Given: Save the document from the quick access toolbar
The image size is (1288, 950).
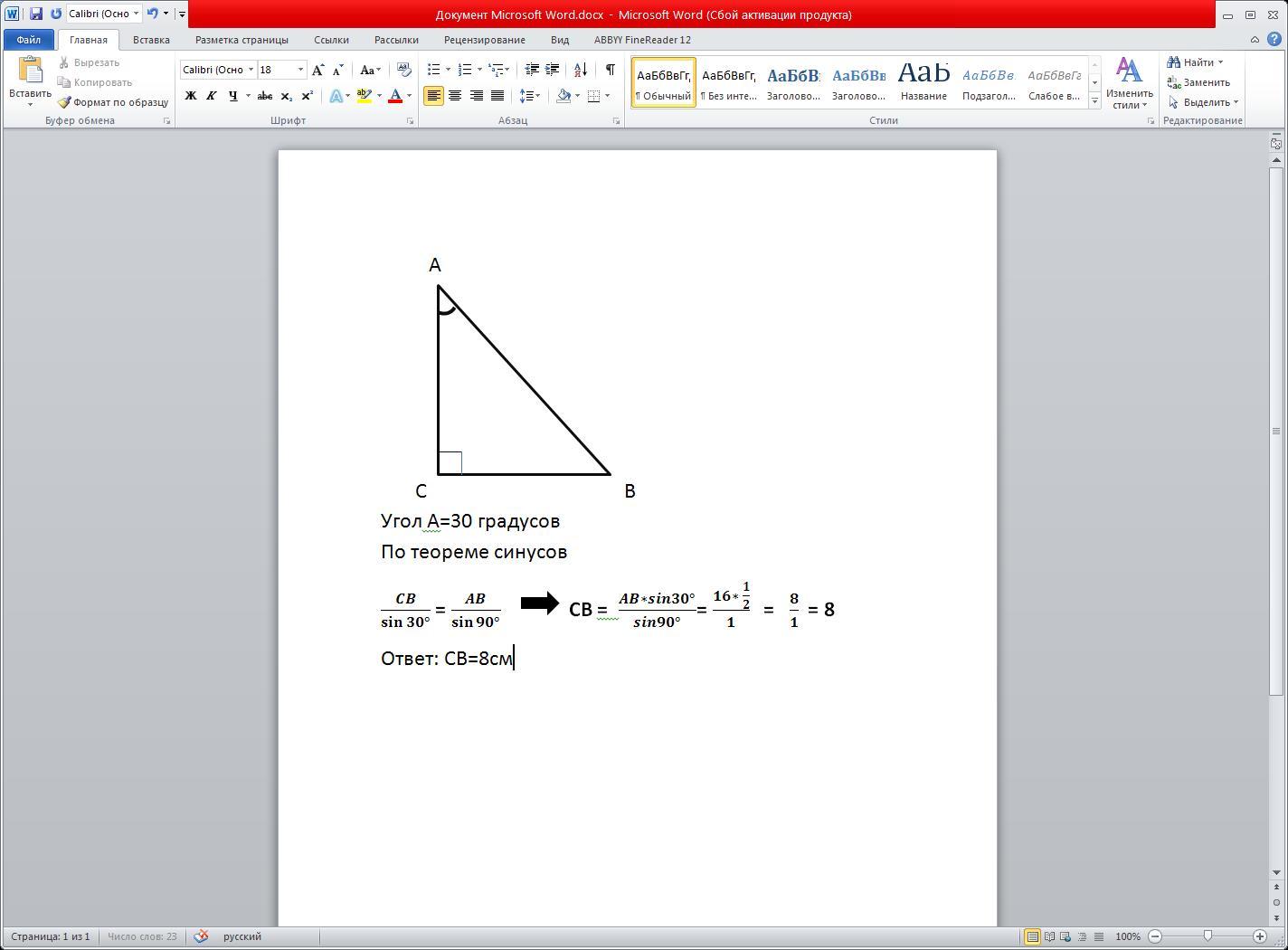Looking at the screenshot, I should click(x=36, y=14).
